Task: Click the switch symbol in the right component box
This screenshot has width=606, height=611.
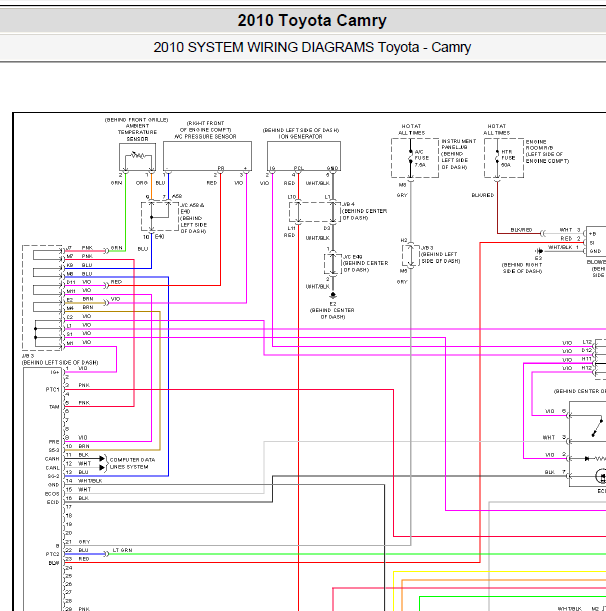Action: 597,426
